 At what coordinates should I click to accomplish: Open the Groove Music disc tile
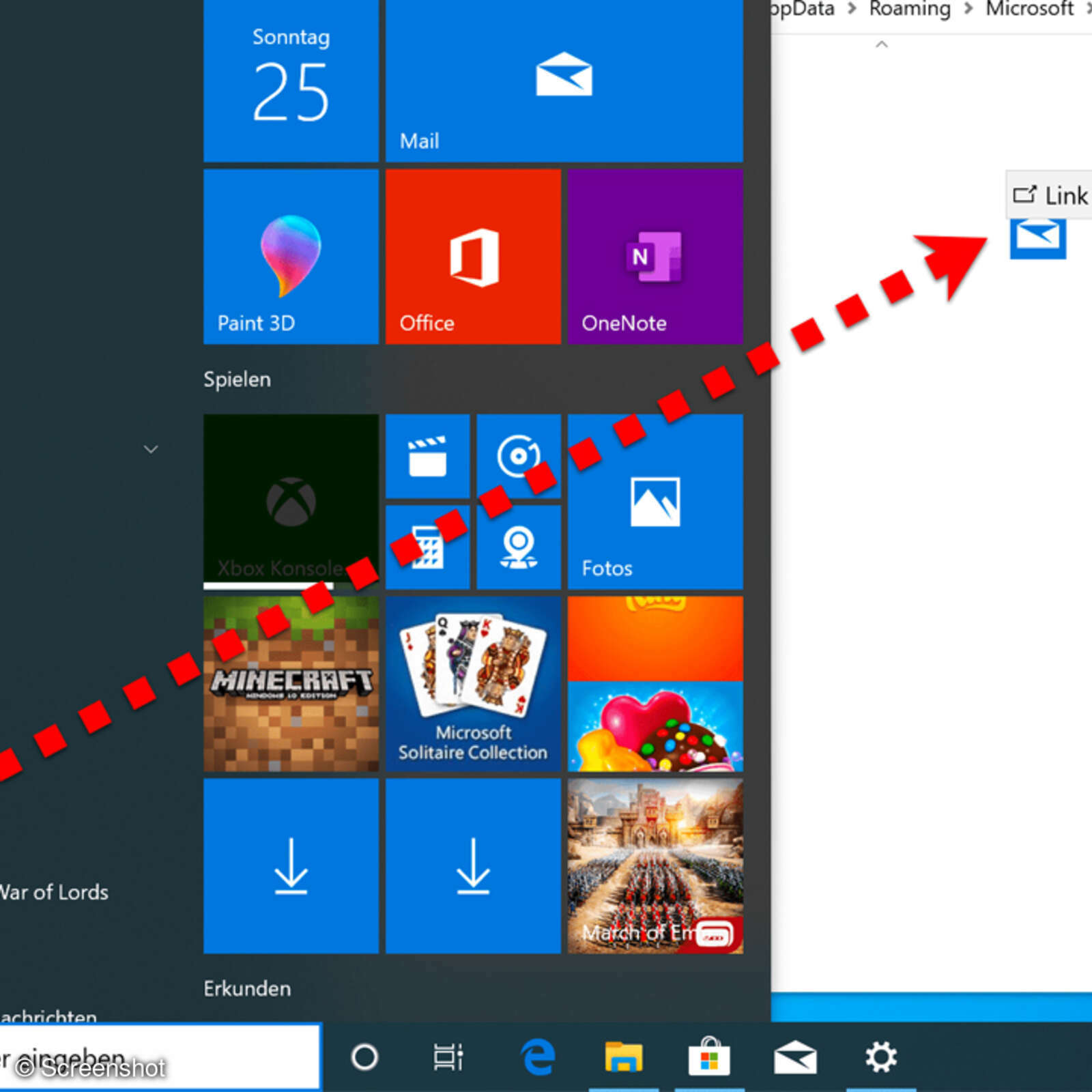tap(519, 456)
